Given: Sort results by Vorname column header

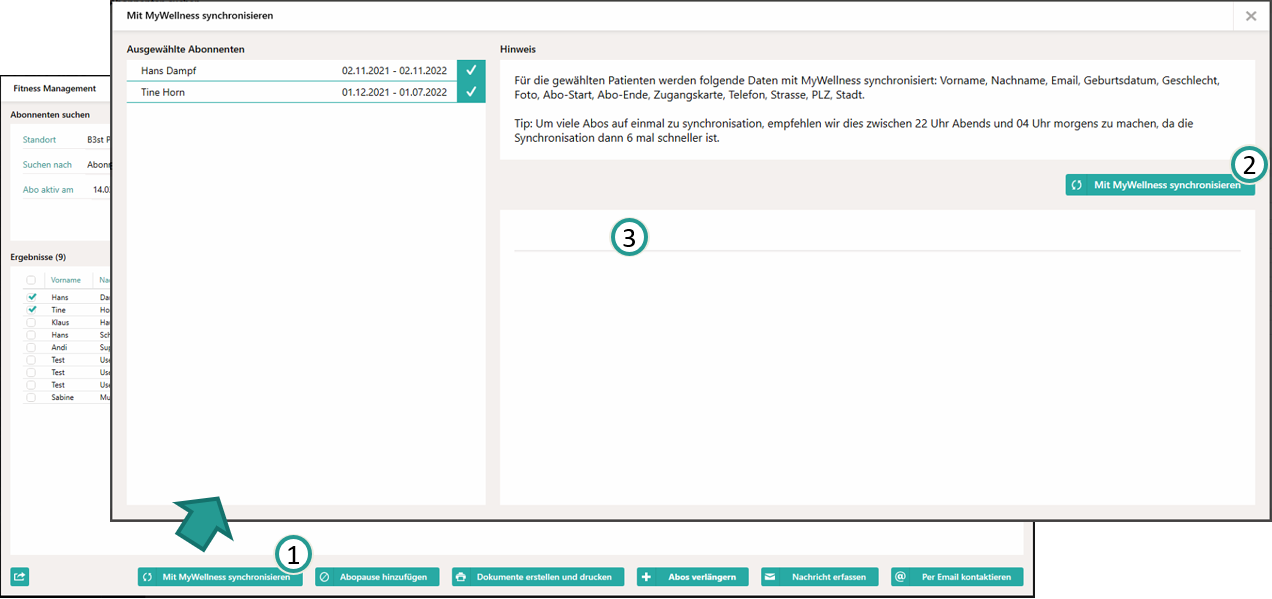Looking at the screenshot, I should click(x=66, y=280).
